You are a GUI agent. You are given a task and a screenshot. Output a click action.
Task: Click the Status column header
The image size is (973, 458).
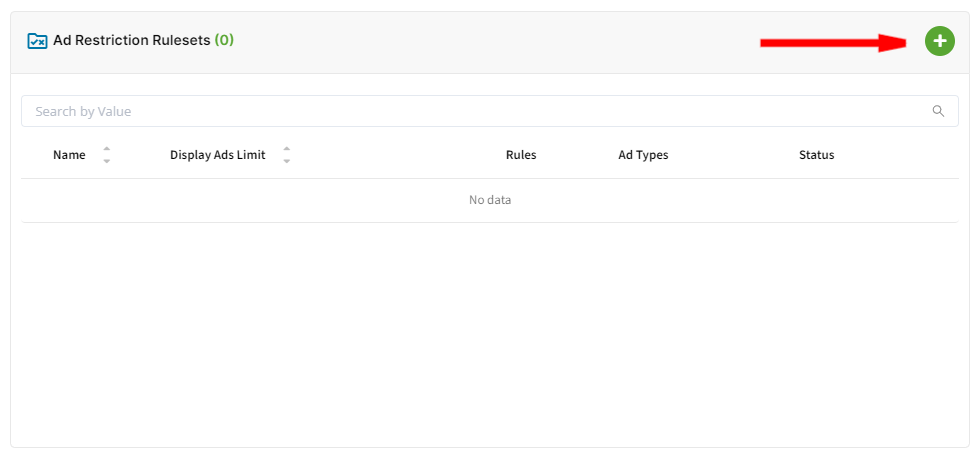pos(816,155)
